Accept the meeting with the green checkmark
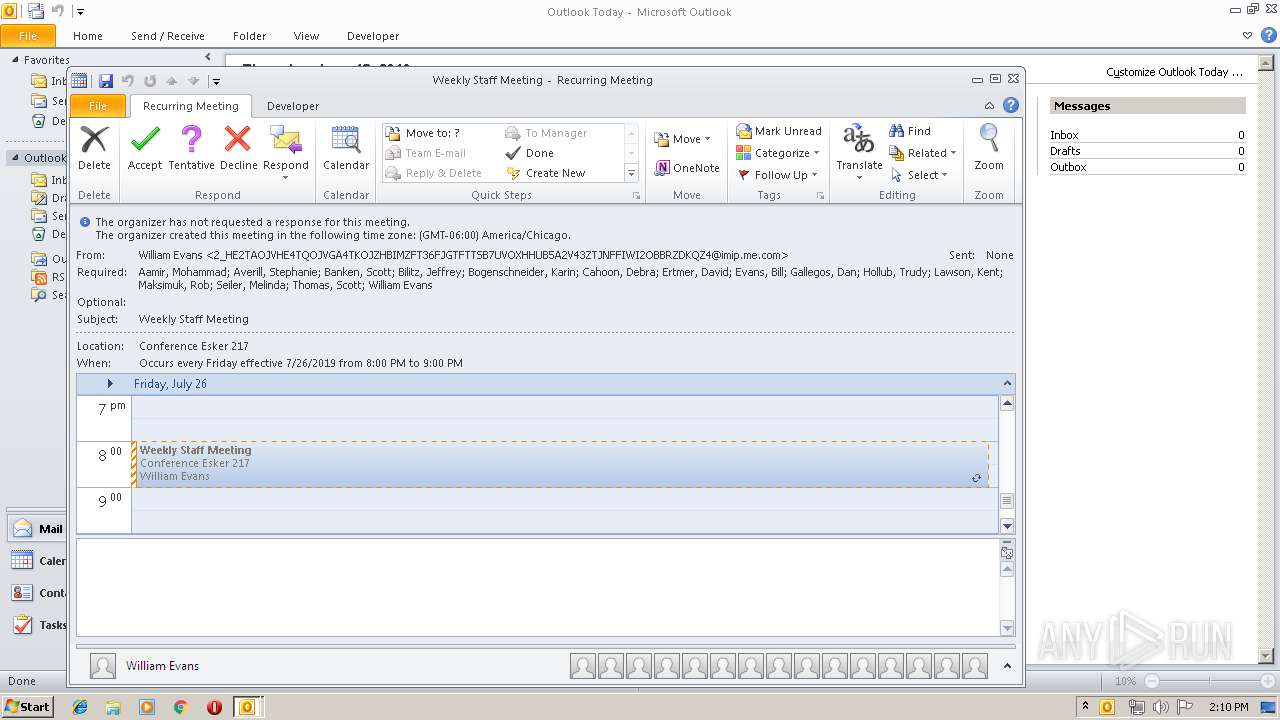 (145, 148)
